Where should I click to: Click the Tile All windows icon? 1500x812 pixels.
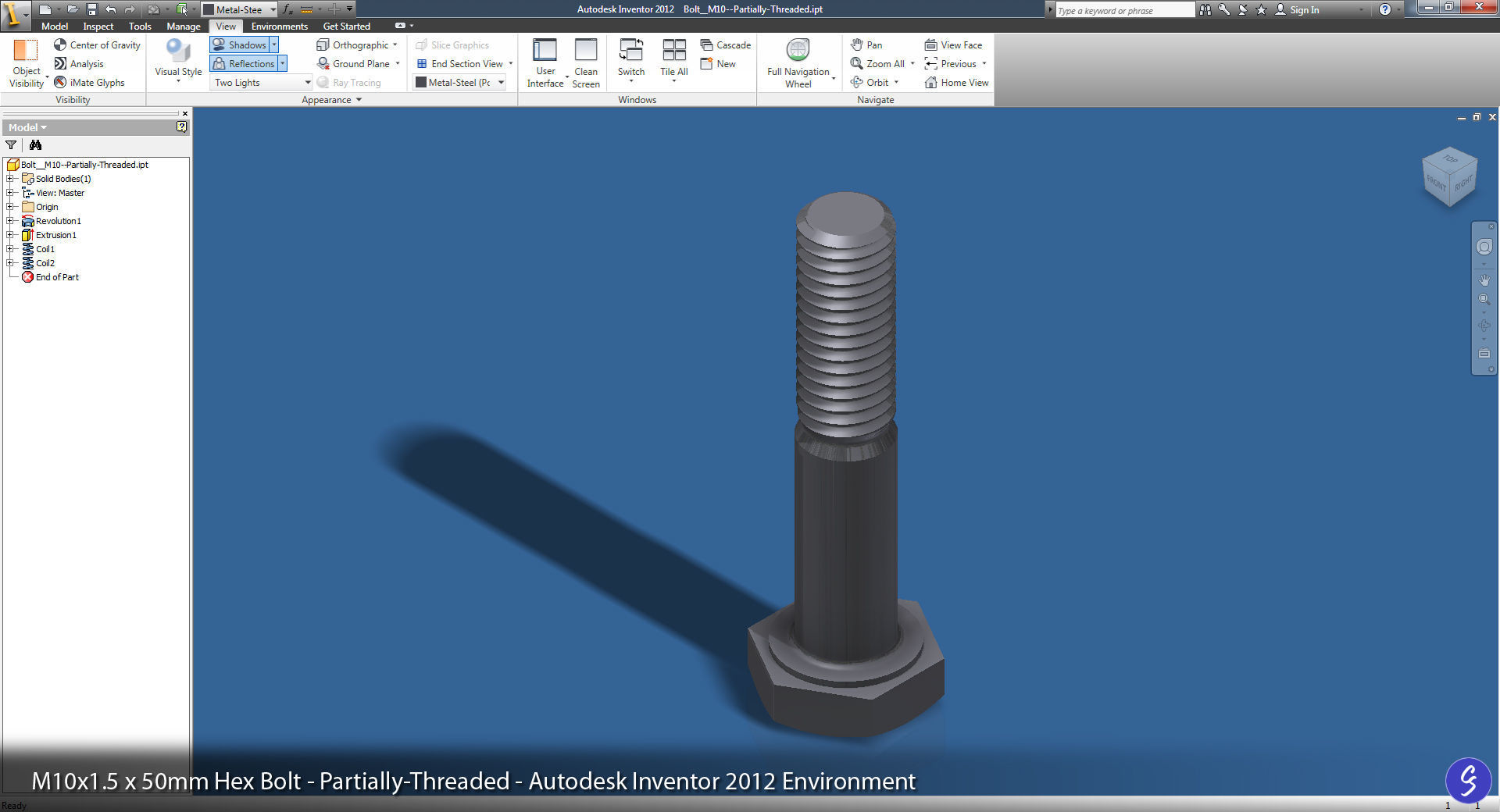coord(673,50)
